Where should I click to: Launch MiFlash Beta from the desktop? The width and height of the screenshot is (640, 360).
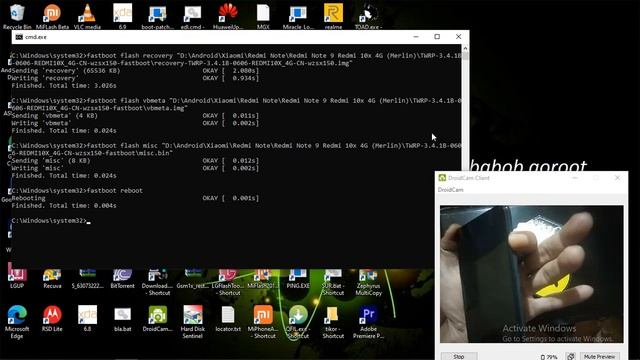click(52, 16)
